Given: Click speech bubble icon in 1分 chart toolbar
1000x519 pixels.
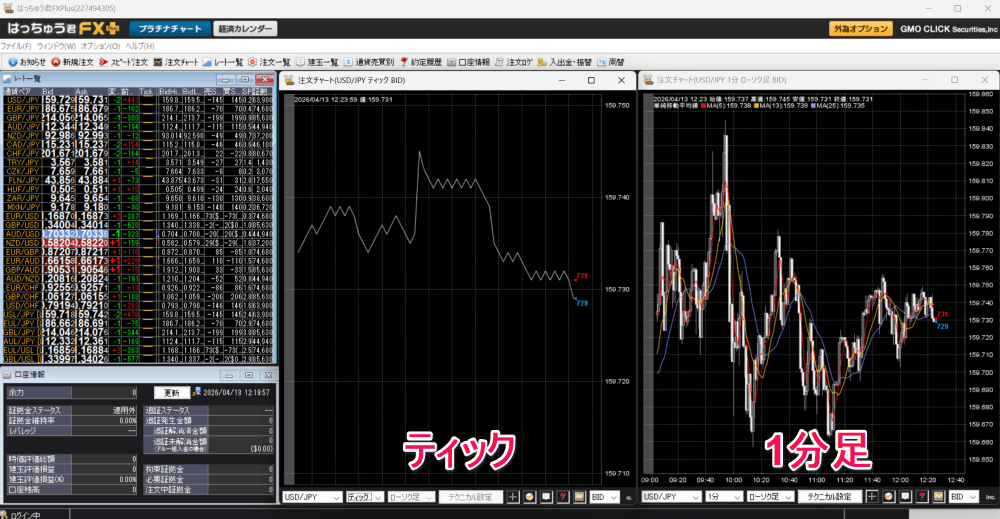Looking at the screenshot, I should (x=905, y=497).
